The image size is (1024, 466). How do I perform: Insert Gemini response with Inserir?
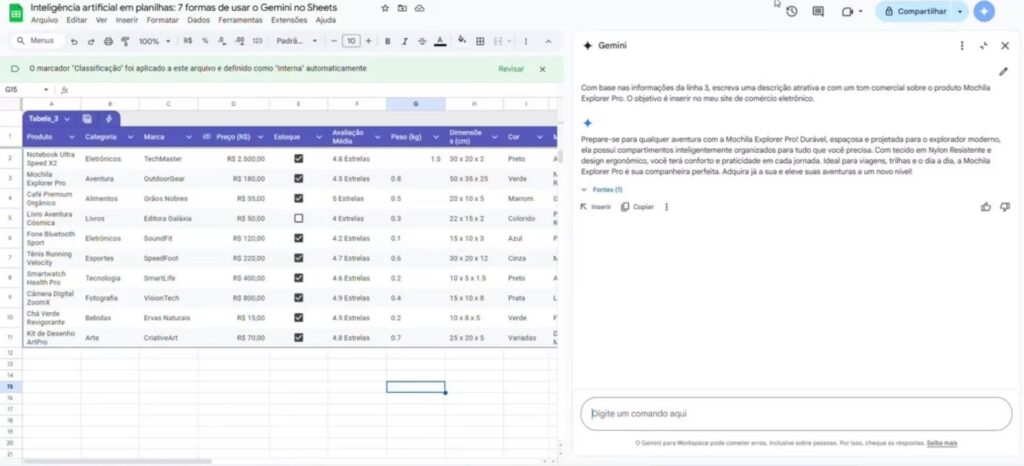(x=596, y=207)
